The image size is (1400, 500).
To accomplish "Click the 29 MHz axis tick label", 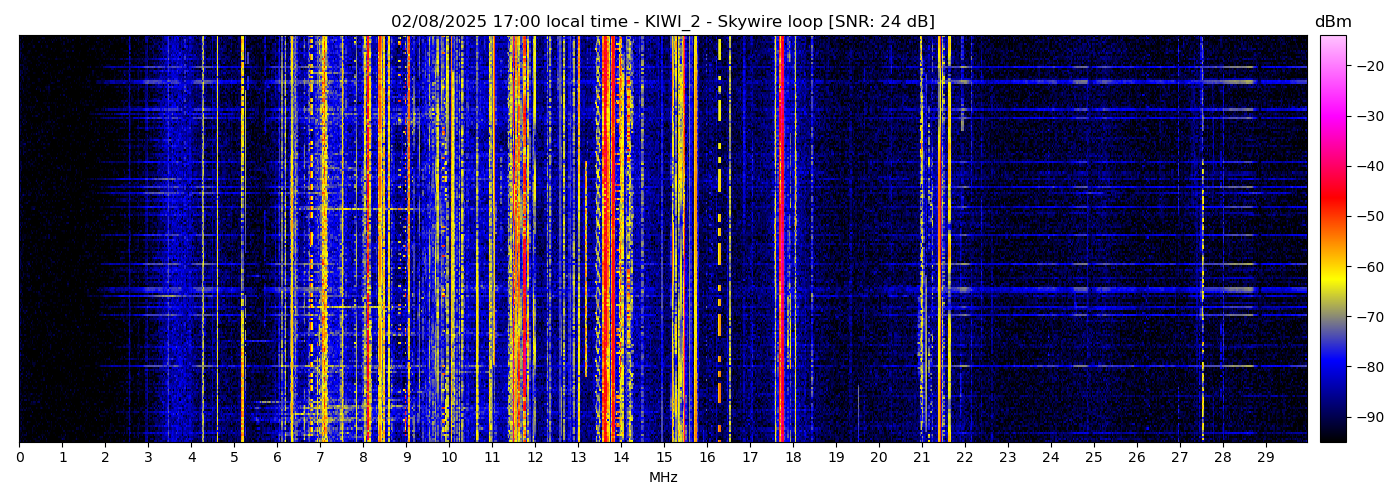I will pos(1265,458).
